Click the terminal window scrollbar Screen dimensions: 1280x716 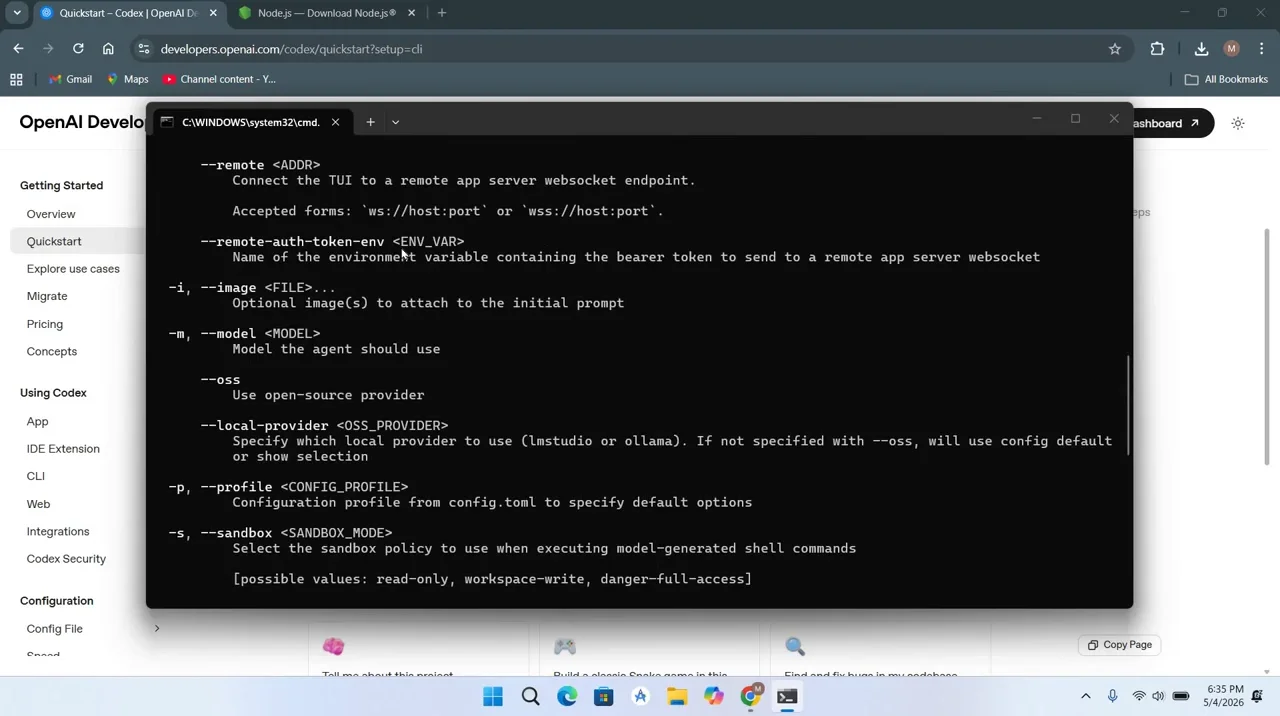1128,405
